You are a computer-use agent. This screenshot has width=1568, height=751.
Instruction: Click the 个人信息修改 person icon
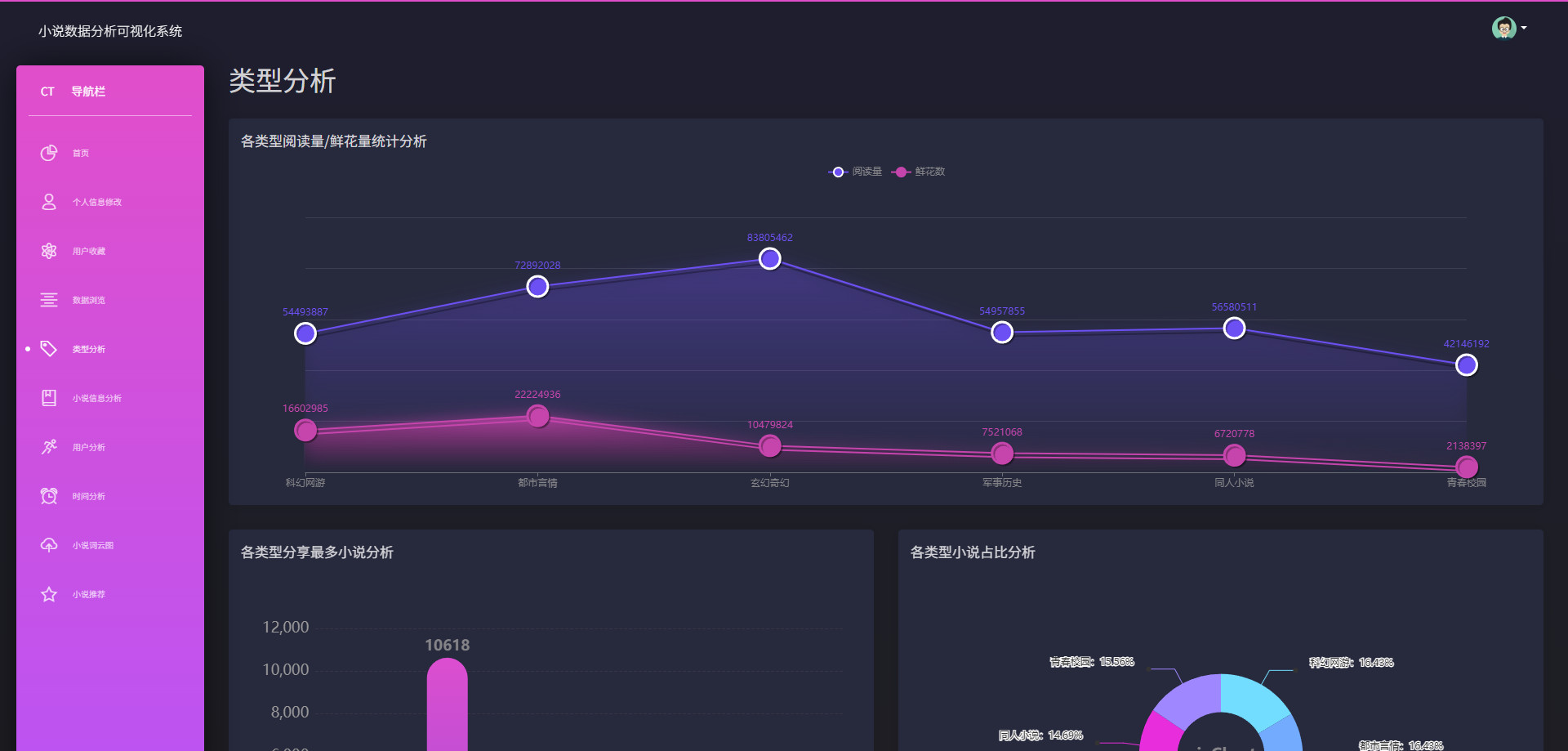tap(49, 202)
